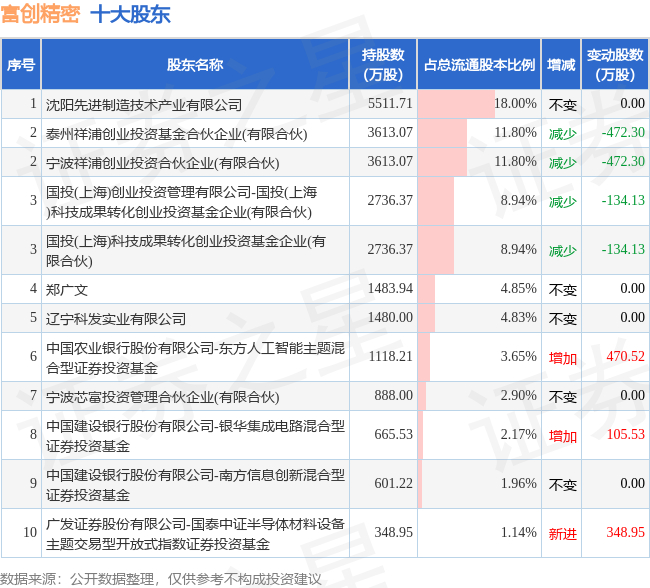Click the holding value 1483.94
This screenshot has height=588, width=650.
(x=390, y=288)
